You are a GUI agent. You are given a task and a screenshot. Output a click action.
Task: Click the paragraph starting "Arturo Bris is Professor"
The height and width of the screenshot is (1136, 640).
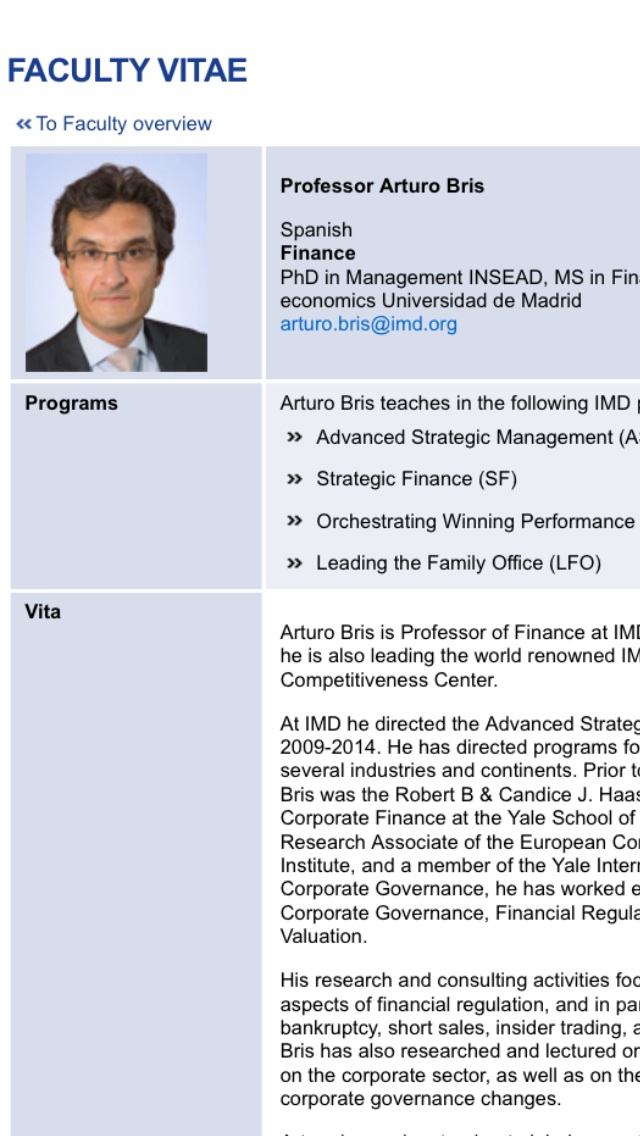pyautogui.click(x=460, y=656)
